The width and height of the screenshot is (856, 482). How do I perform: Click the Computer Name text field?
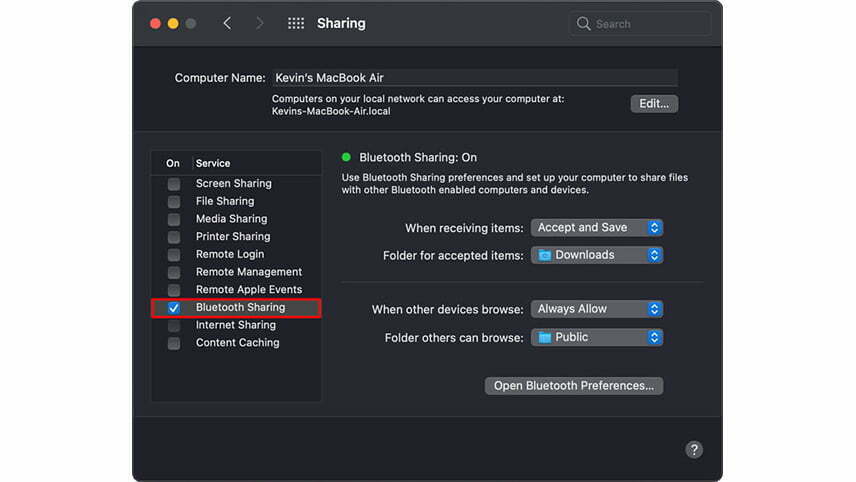click(x=474, y=78)
